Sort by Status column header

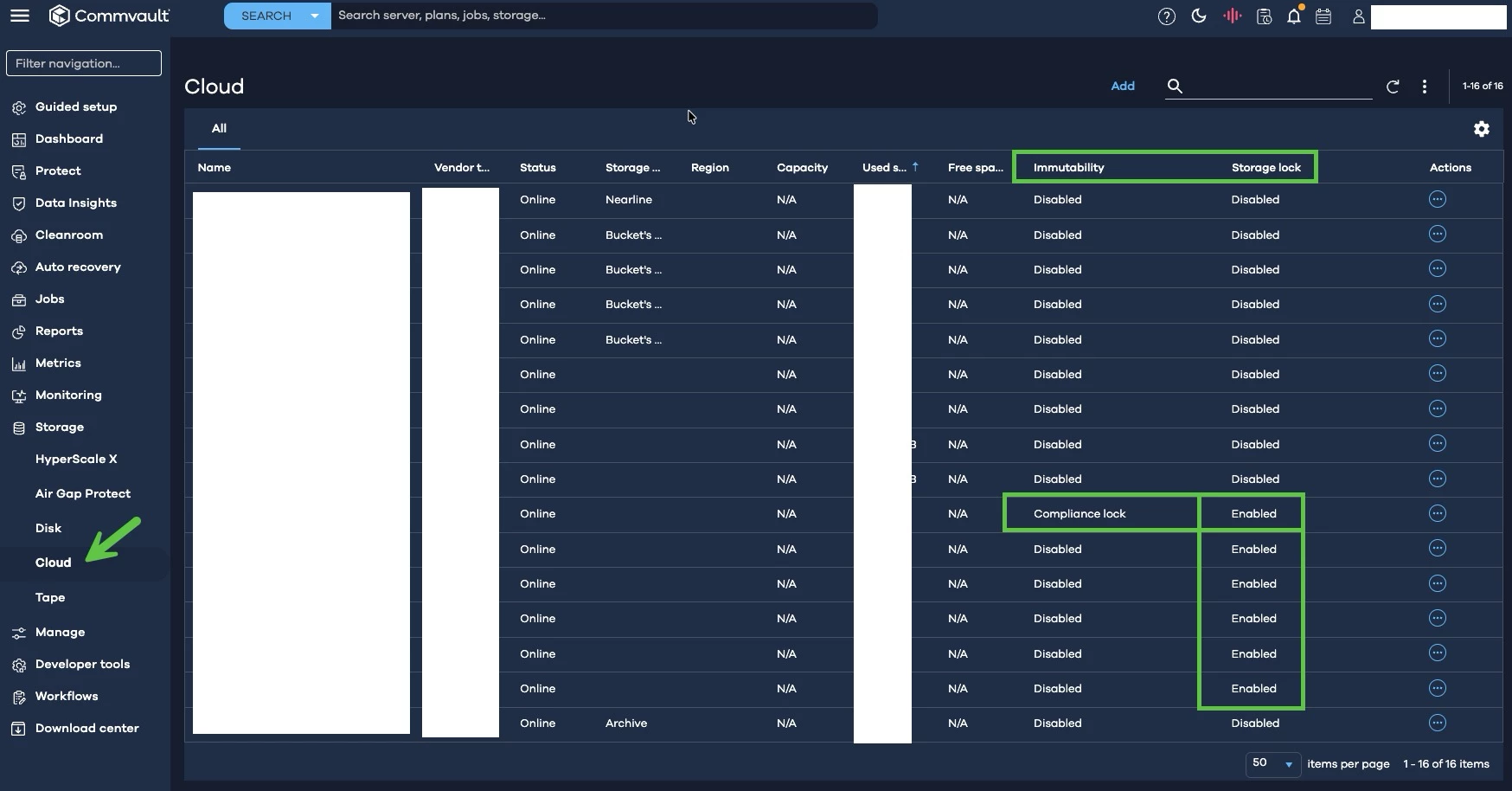pyautogui.click(x=538, y=168)
